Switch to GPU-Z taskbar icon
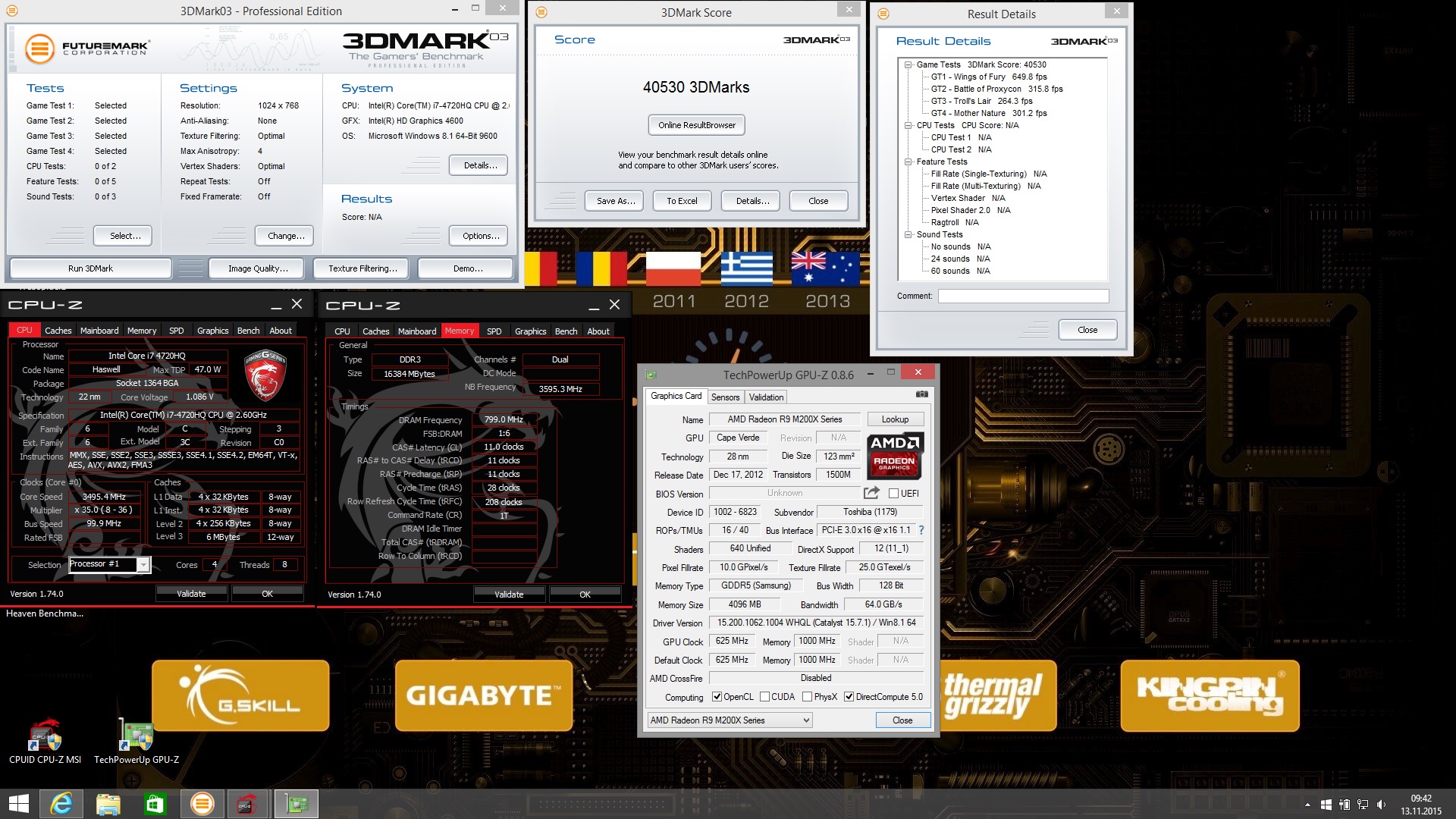The height and width of the screenshot is (819, 1456). [x=296, y=804]
